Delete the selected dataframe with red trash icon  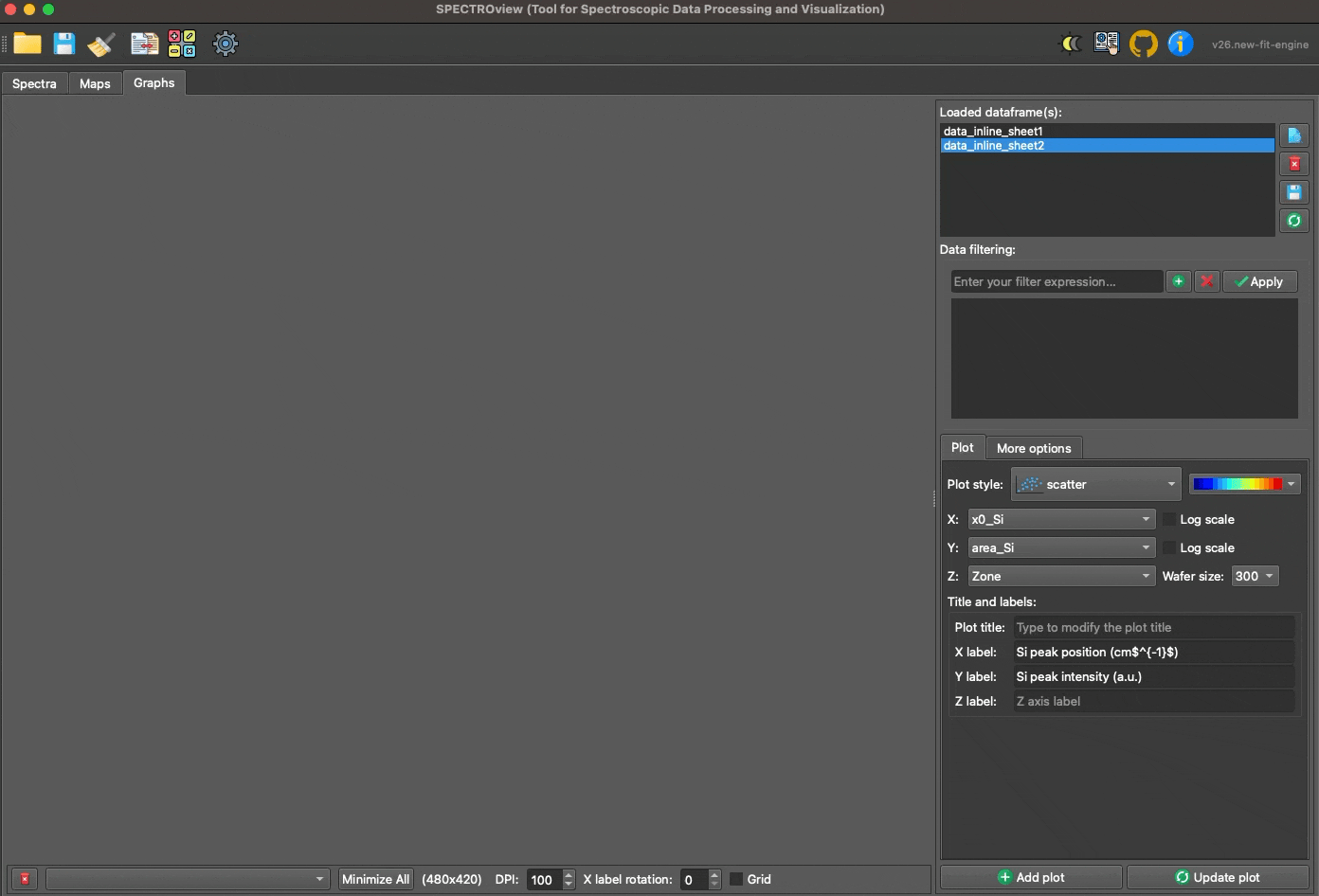pos(1293,164)
